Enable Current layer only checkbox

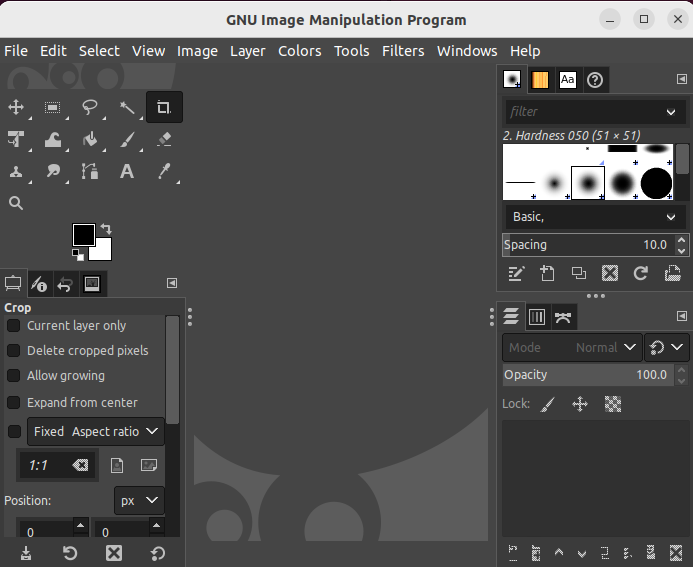coord(14,326)
